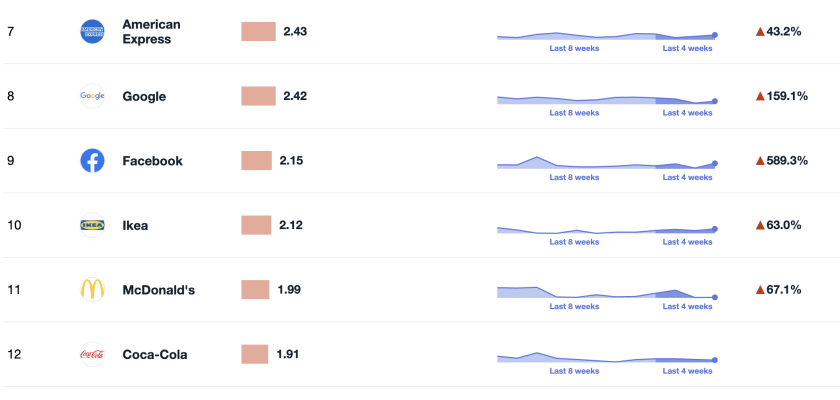This screenshot has height=400, width=840.
Task: Click the Facebook logo icon
Action: [92, 160]
